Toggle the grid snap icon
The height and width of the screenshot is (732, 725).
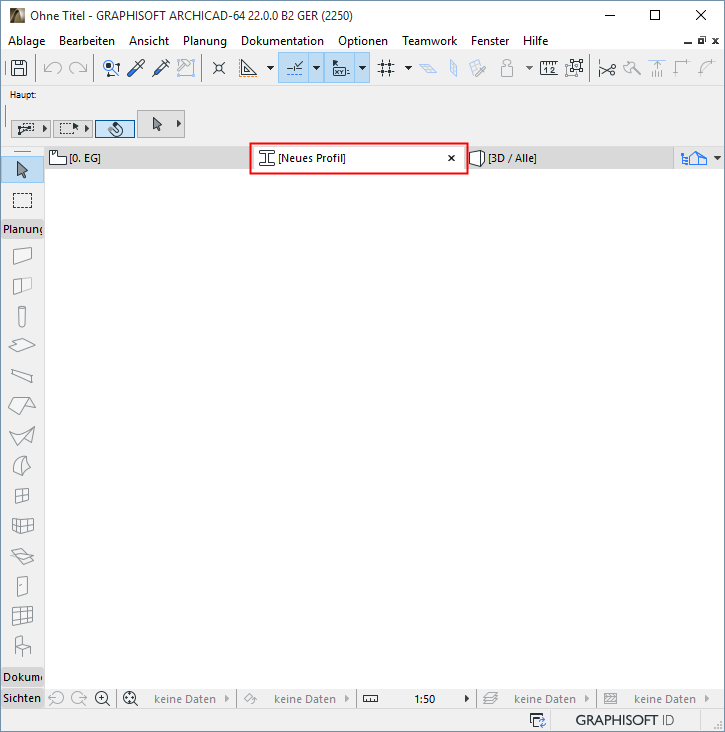pyautogui.click(x=386, y=68)
